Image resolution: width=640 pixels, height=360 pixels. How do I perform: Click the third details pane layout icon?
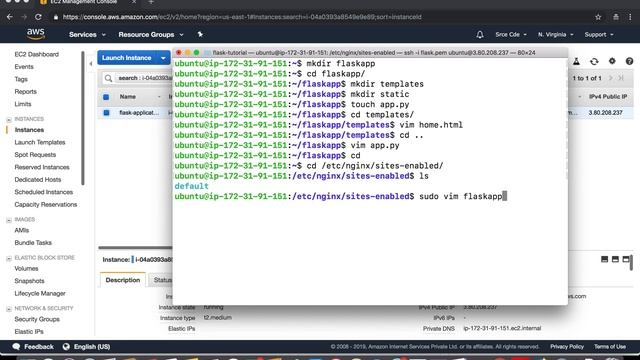(626, 259)
